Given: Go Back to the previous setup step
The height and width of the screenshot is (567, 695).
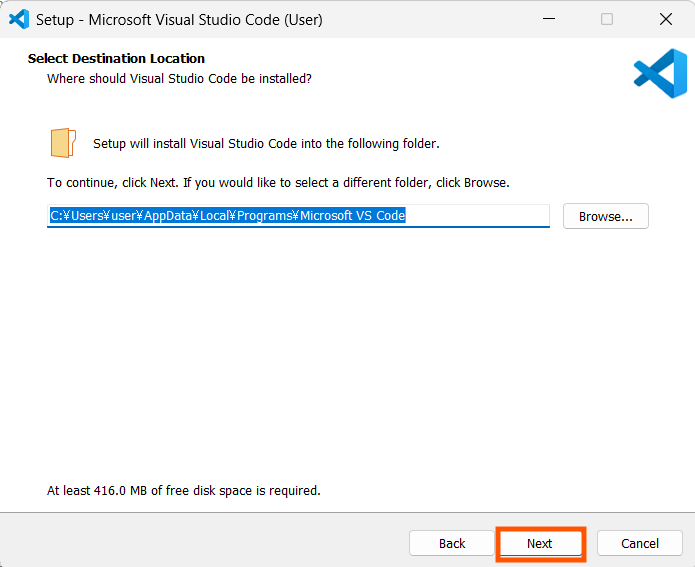Looking at the screenshot, I should coord(452,543).
